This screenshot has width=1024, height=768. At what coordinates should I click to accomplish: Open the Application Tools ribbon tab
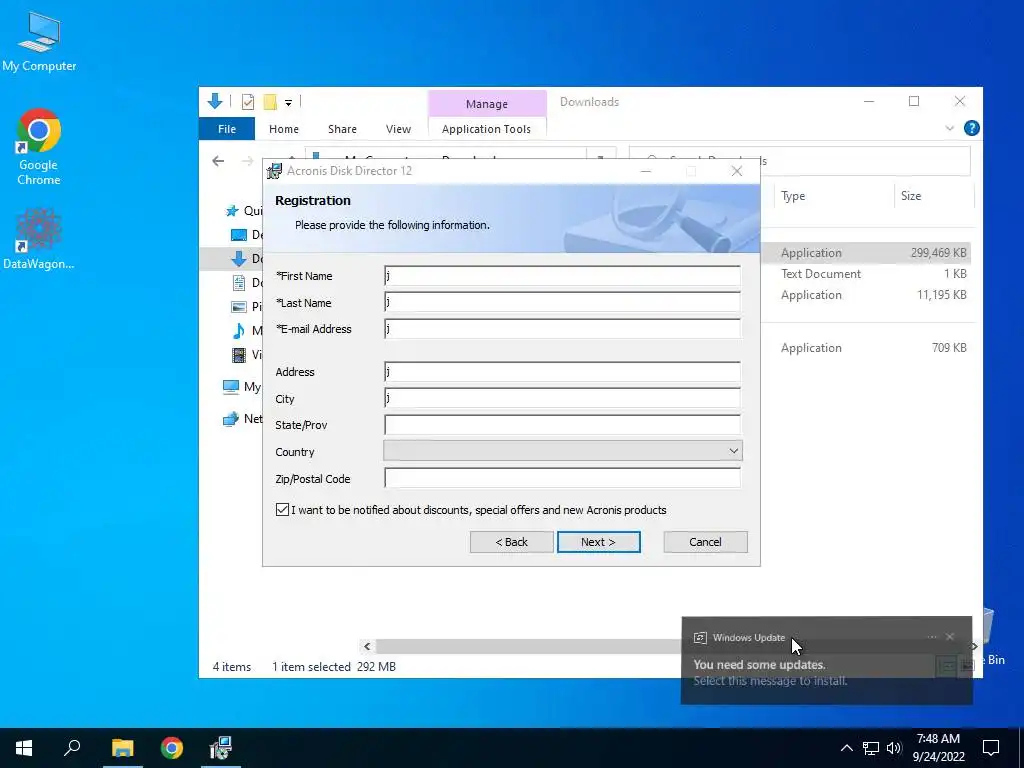click(x=487, y=129)
